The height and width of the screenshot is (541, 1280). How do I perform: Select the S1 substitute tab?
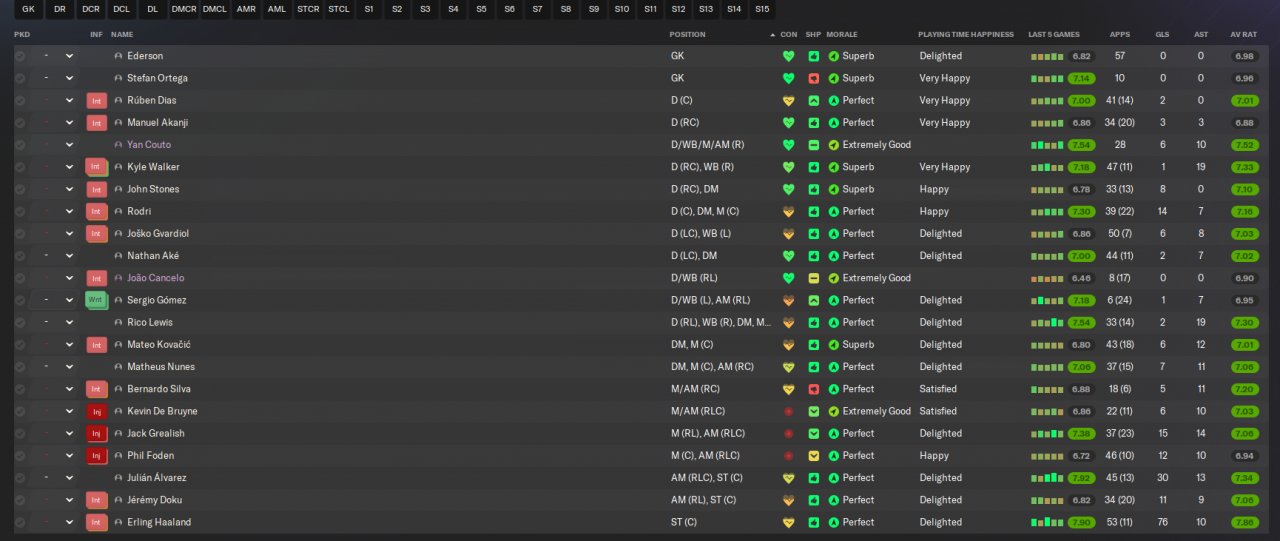coord(369,9)
